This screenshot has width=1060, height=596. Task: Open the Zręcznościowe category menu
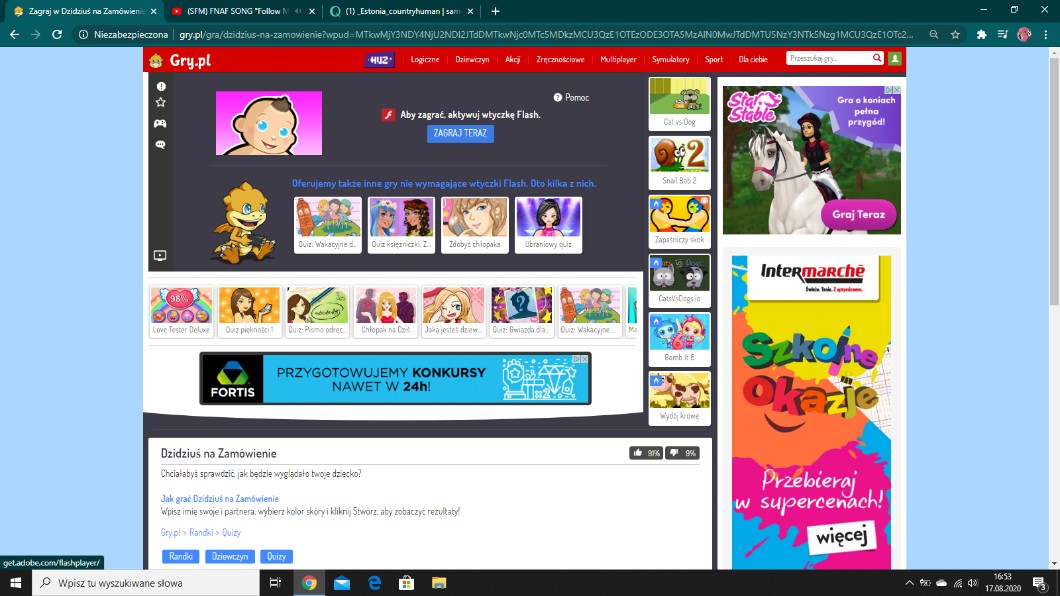click(x=560, y=60)
